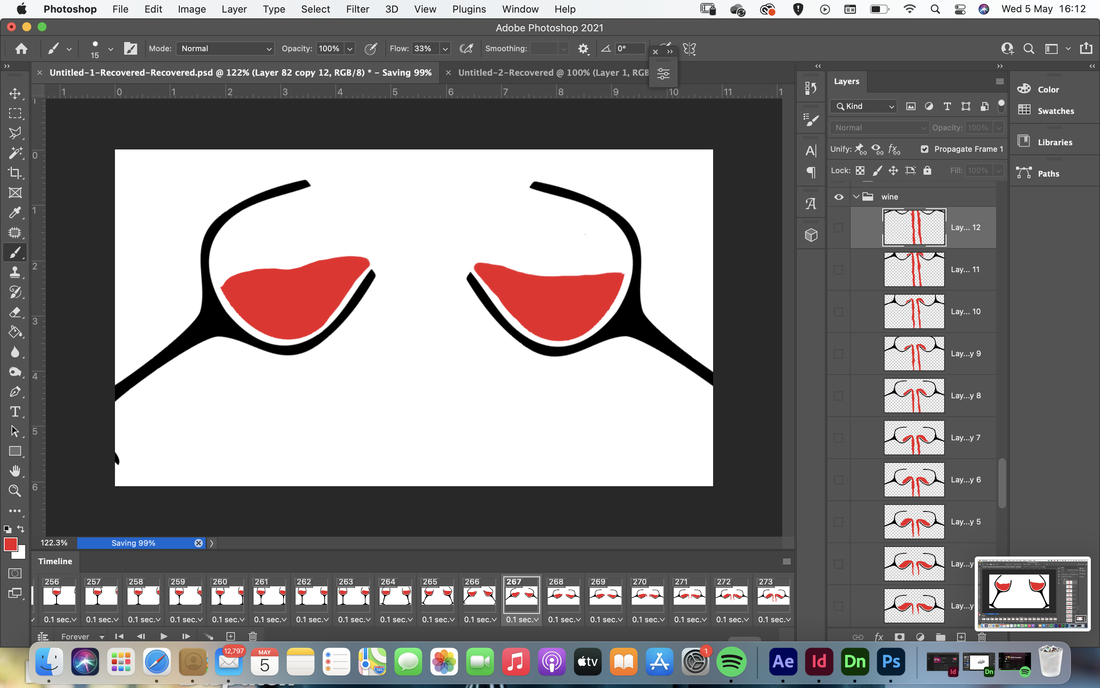Select the Horizontal Type tool
Viewport: 1100px width, 688px height.
coord(15,412)
